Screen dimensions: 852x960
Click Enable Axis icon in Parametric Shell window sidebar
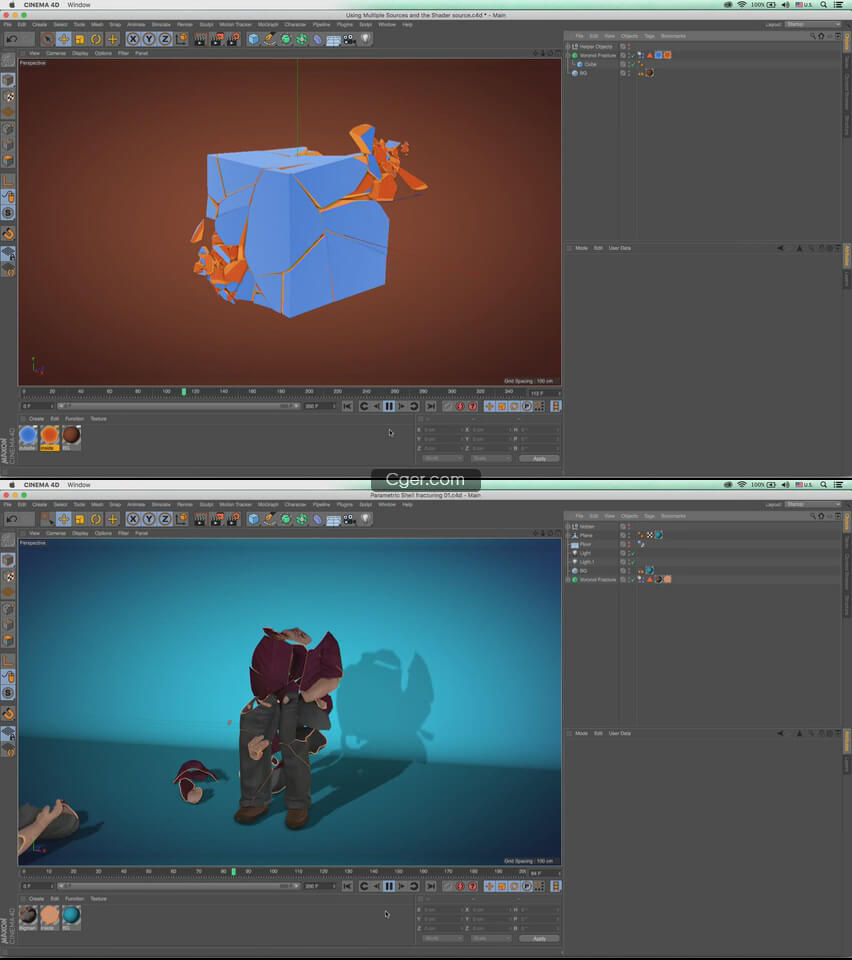coord(8,661)
